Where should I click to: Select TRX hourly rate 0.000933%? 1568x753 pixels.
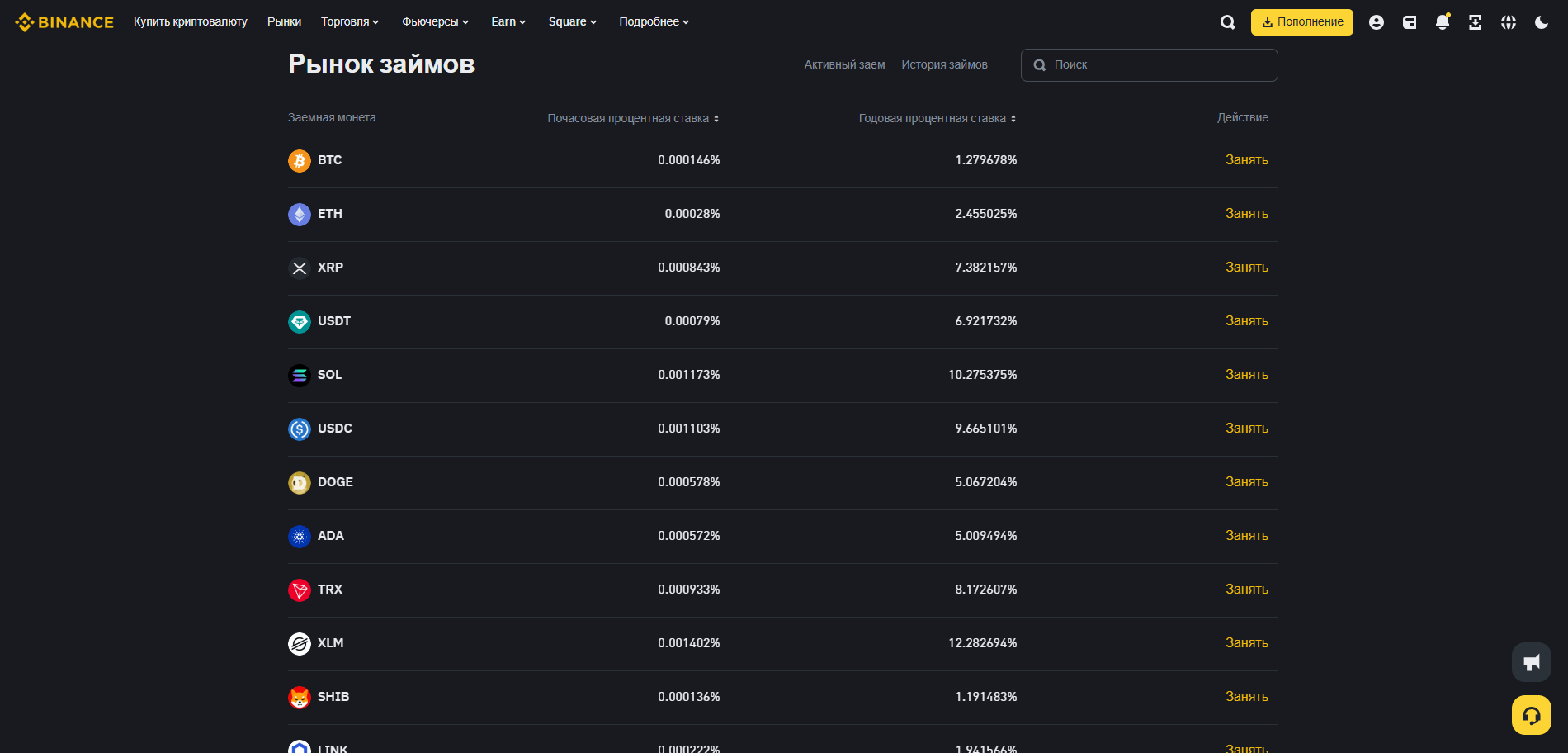click(689, 590)
